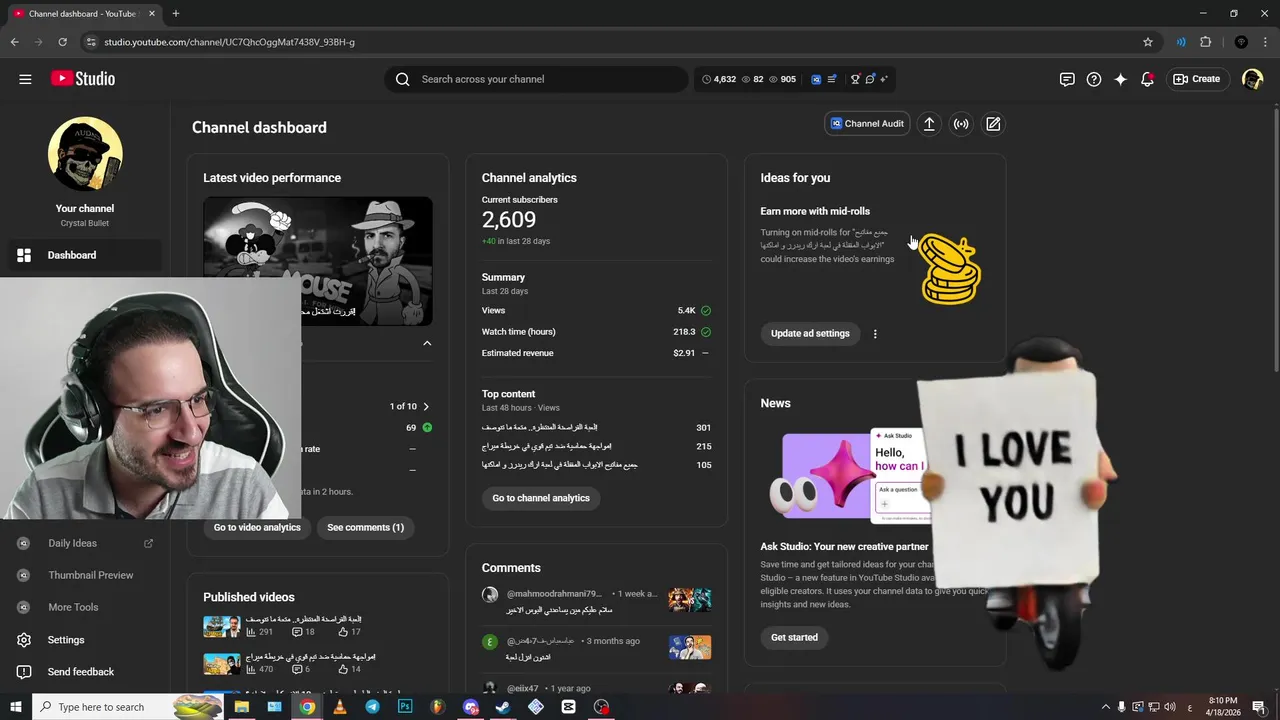1280x720 pixels.
Task: Open the latest video thumbnail
Action: tap(318, 260)
